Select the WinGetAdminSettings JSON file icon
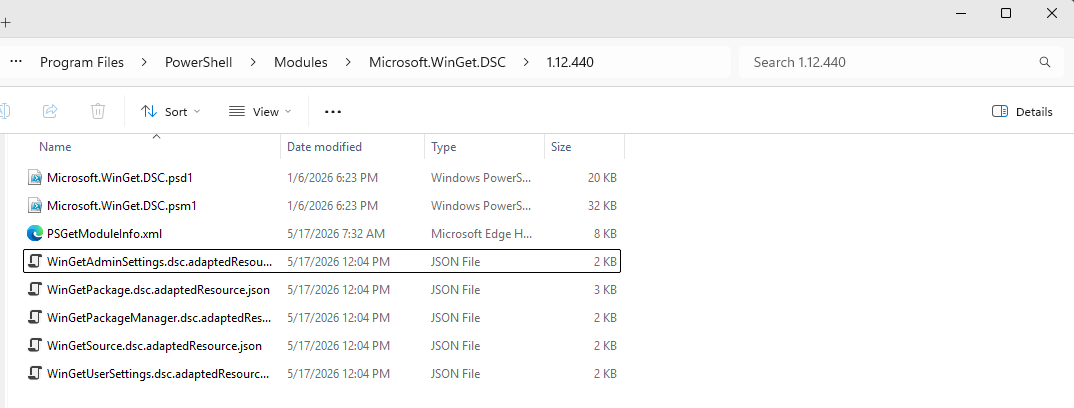 (x=35, y=262)
